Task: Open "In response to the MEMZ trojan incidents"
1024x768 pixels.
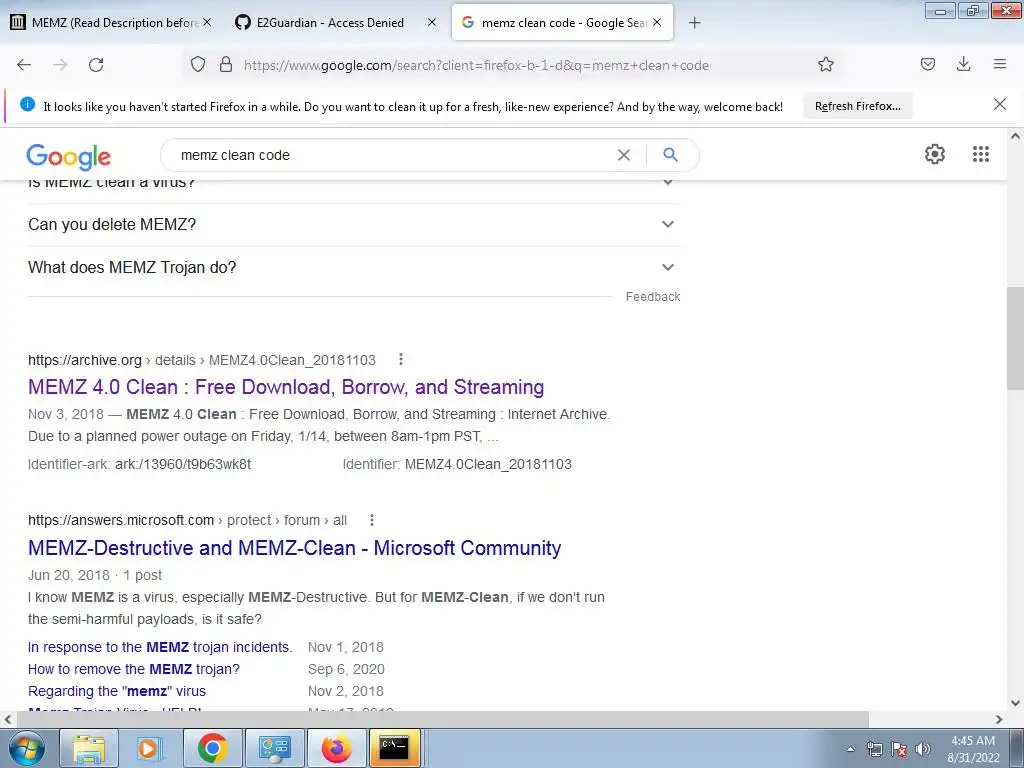Action: pos(160,647)
